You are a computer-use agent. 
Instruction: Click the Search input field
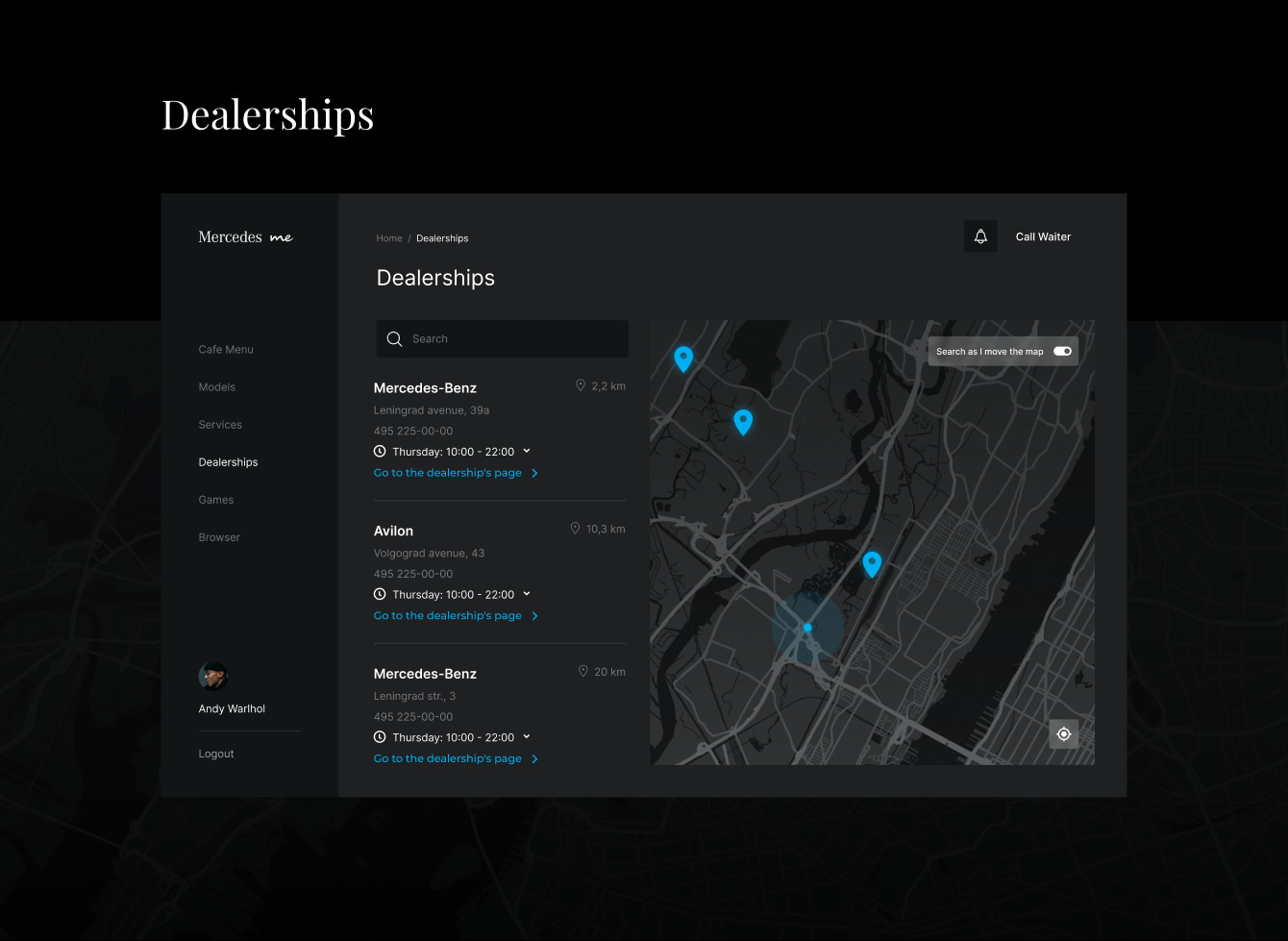point(514,339)
